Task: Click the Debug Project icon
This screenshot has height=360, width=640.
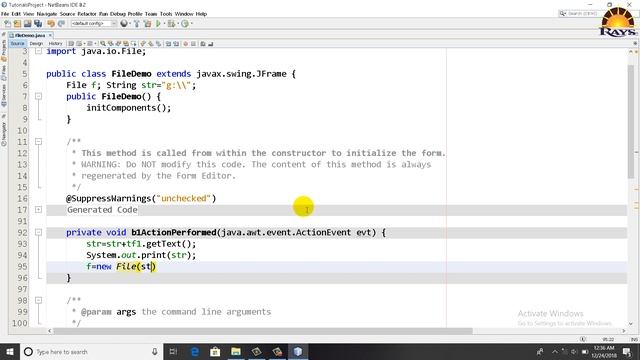Action: (x=171, y=24)
